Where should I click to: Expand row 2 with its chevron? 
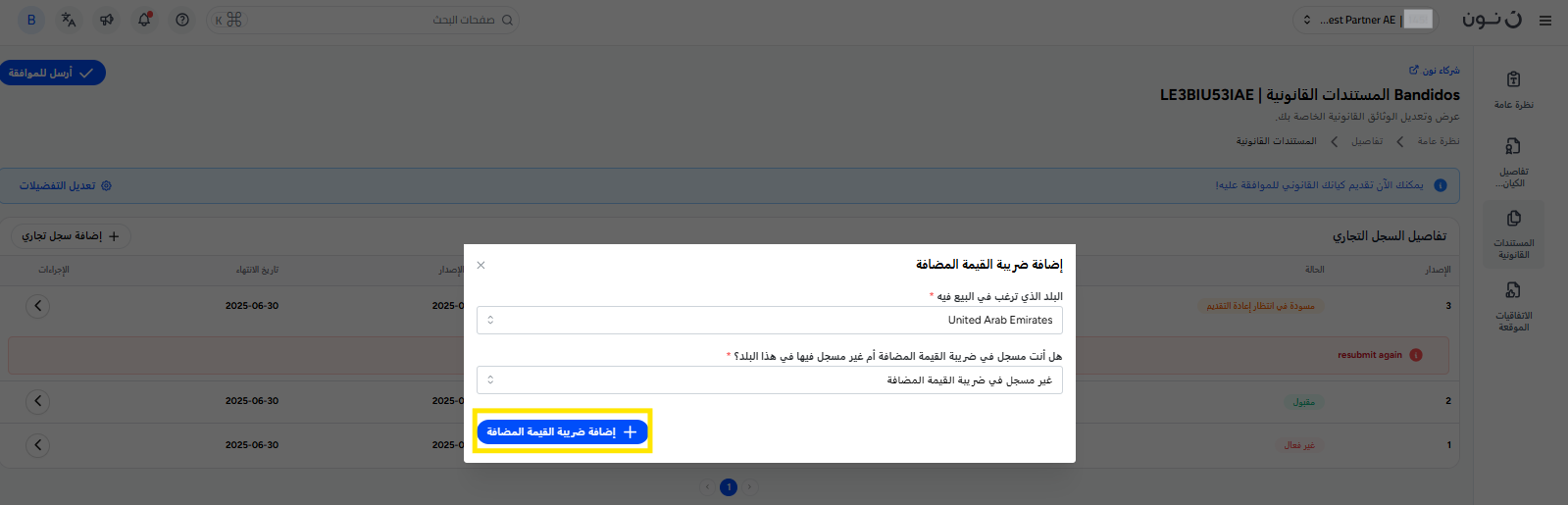coord(37,401)
